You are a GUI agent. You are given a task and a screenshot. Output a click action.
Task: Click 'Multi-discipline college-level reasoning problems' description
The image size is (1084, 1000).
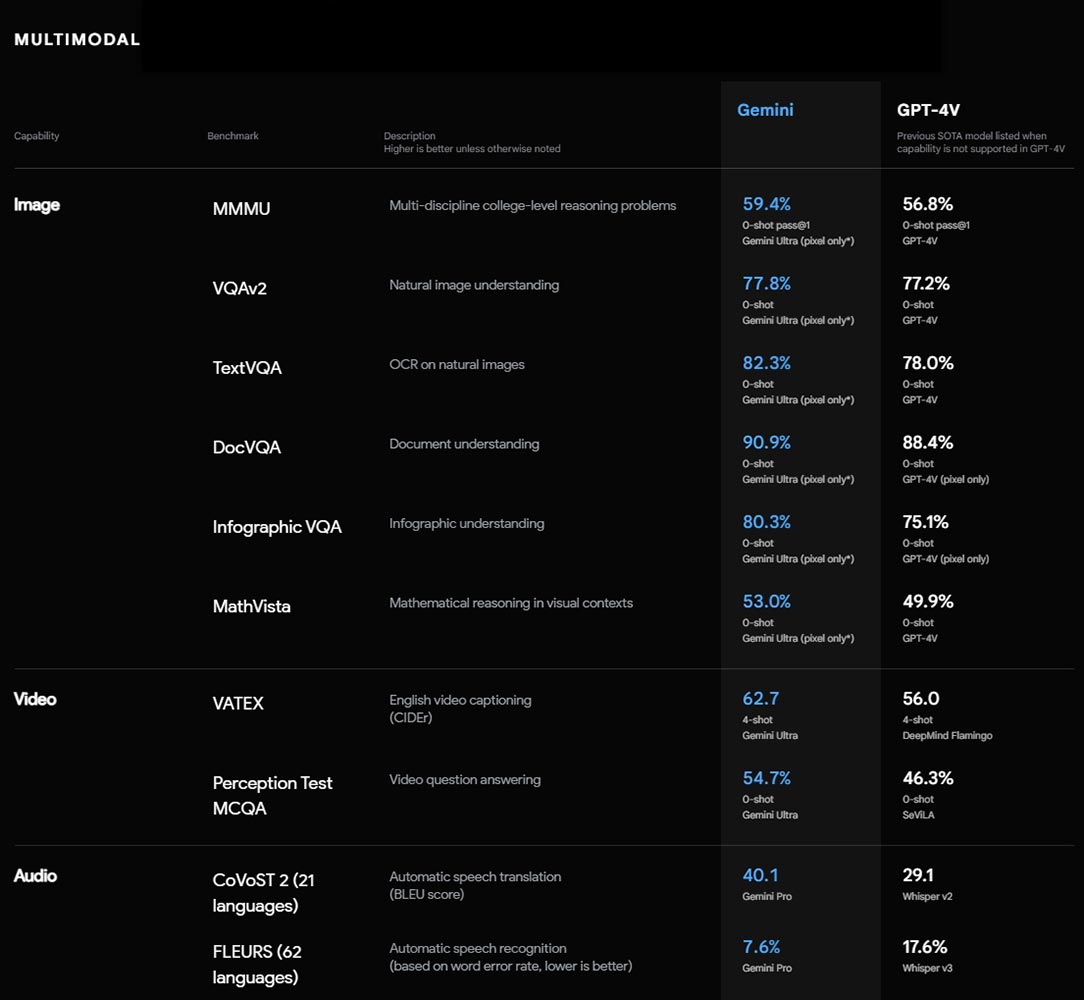pyautogui.click(x=532, y=205)
